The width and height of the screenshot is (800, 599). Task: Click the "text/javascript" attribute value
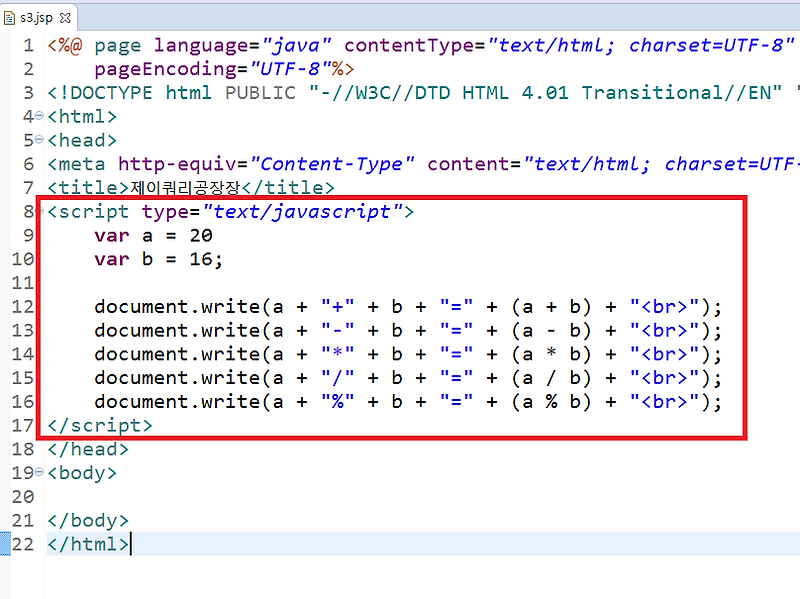click(302, 212)
